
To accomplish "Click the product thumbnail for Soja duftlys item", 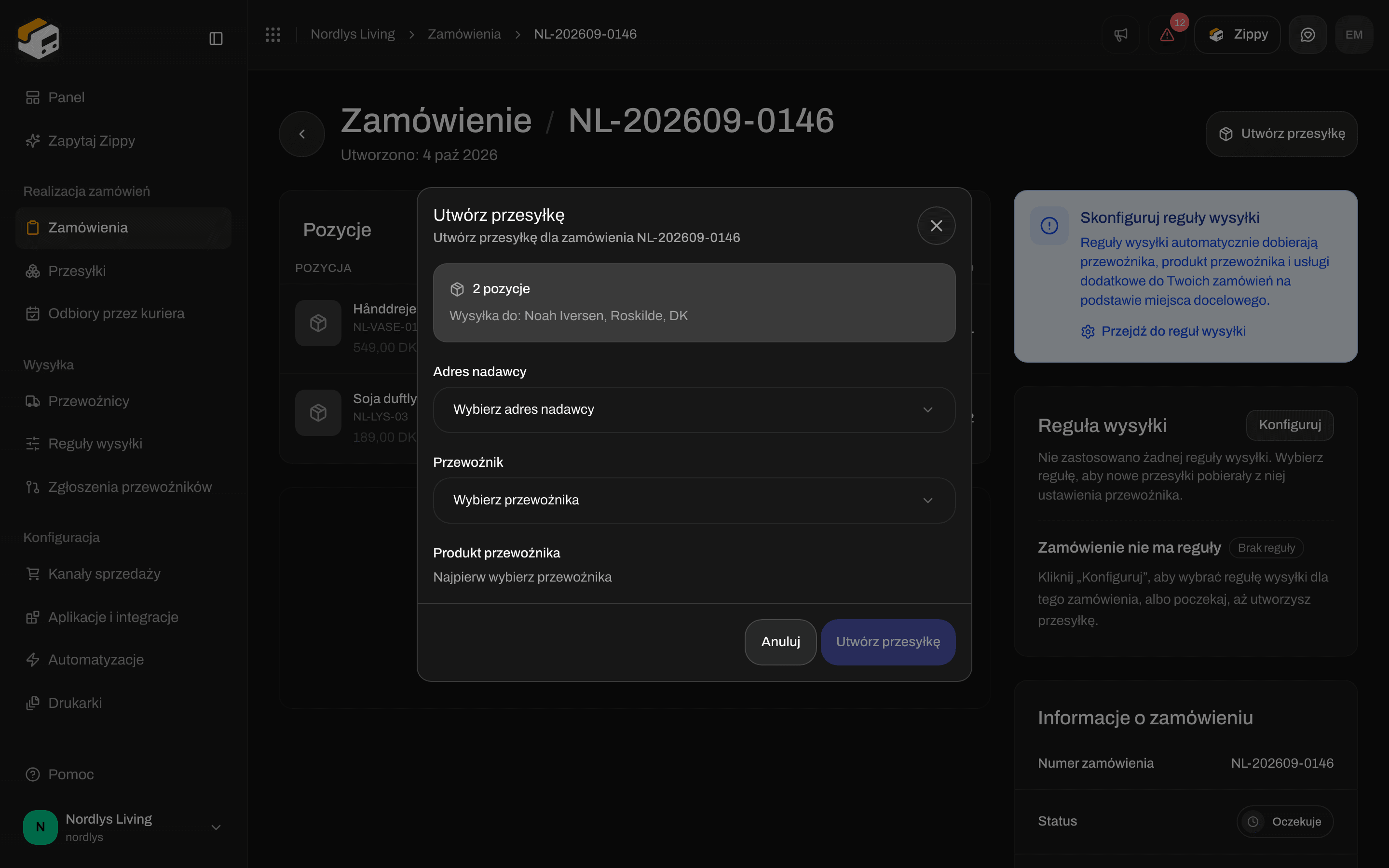I will (318, 413).
